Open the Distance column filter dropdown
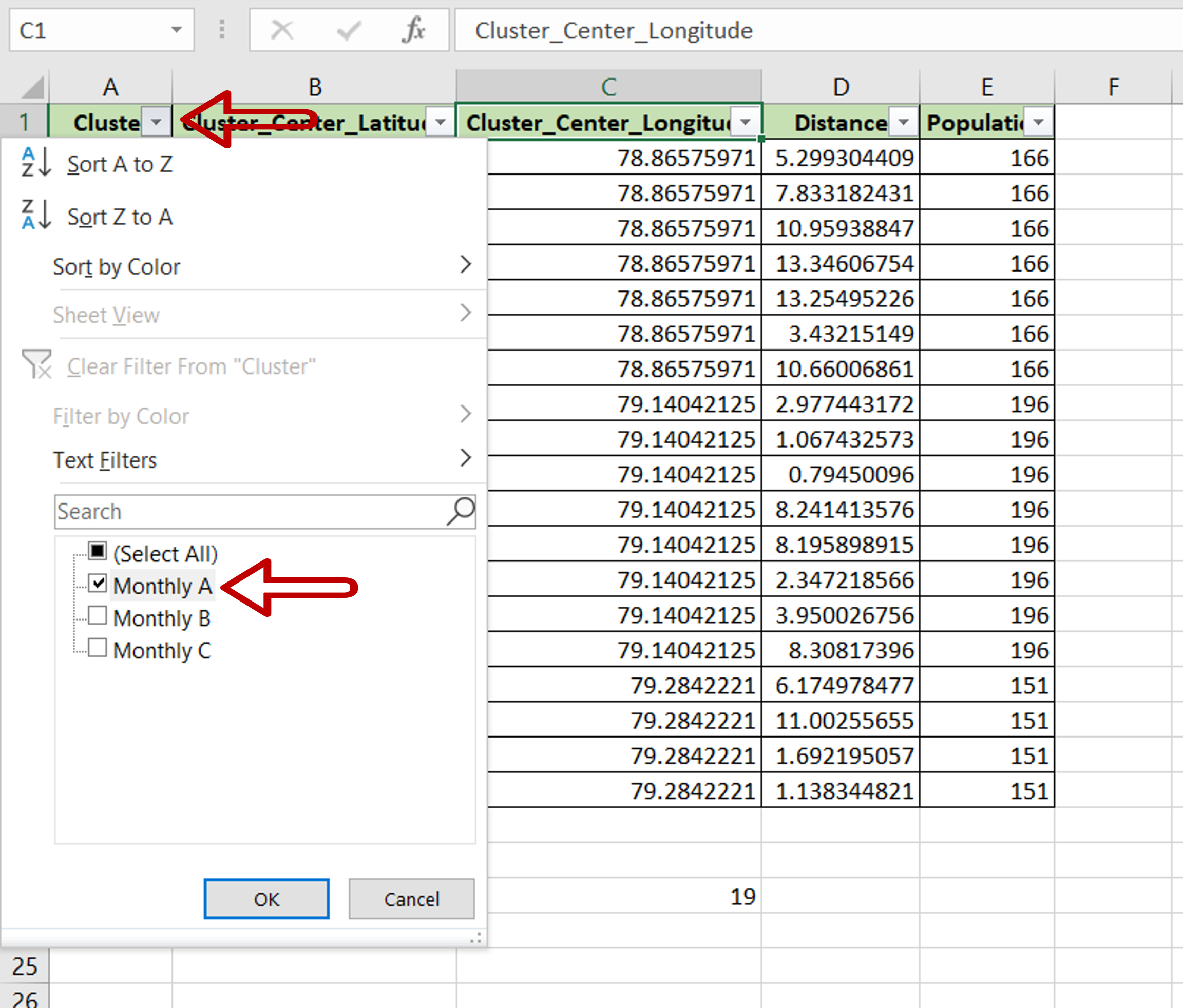The height and width of the screenshot is (1008, 1183). point(903,122)
